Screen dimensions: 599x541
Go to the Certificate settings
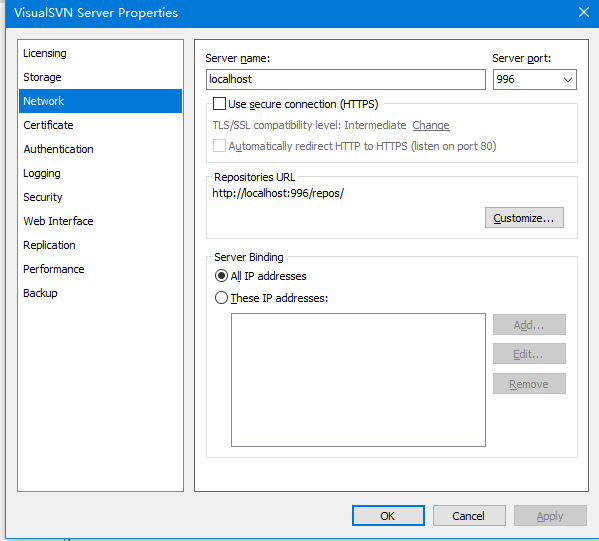coord(100,125)
